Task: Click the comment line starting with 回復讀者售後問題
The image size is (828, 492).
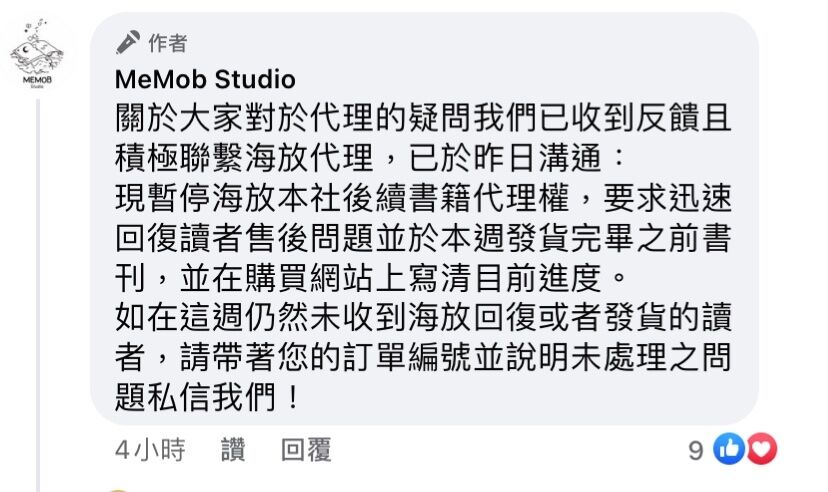Action: click(423, 238)
